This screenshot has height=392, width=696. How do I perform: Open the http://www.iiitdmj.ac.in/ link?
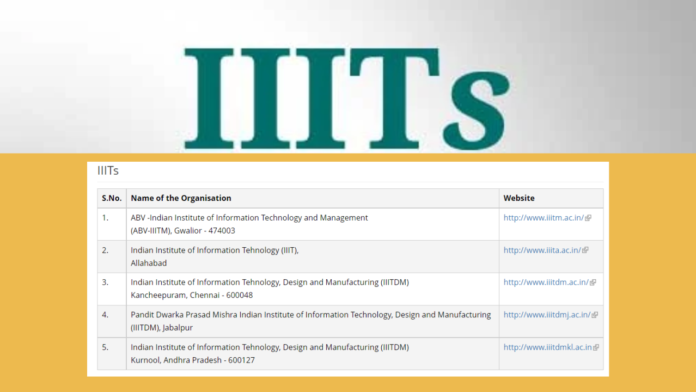547,314
